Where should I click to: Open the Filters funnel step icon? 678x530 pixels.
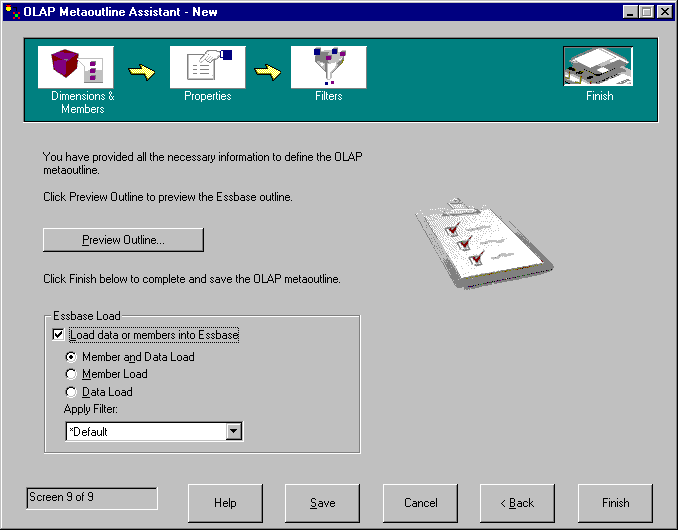tap(329, 67)
